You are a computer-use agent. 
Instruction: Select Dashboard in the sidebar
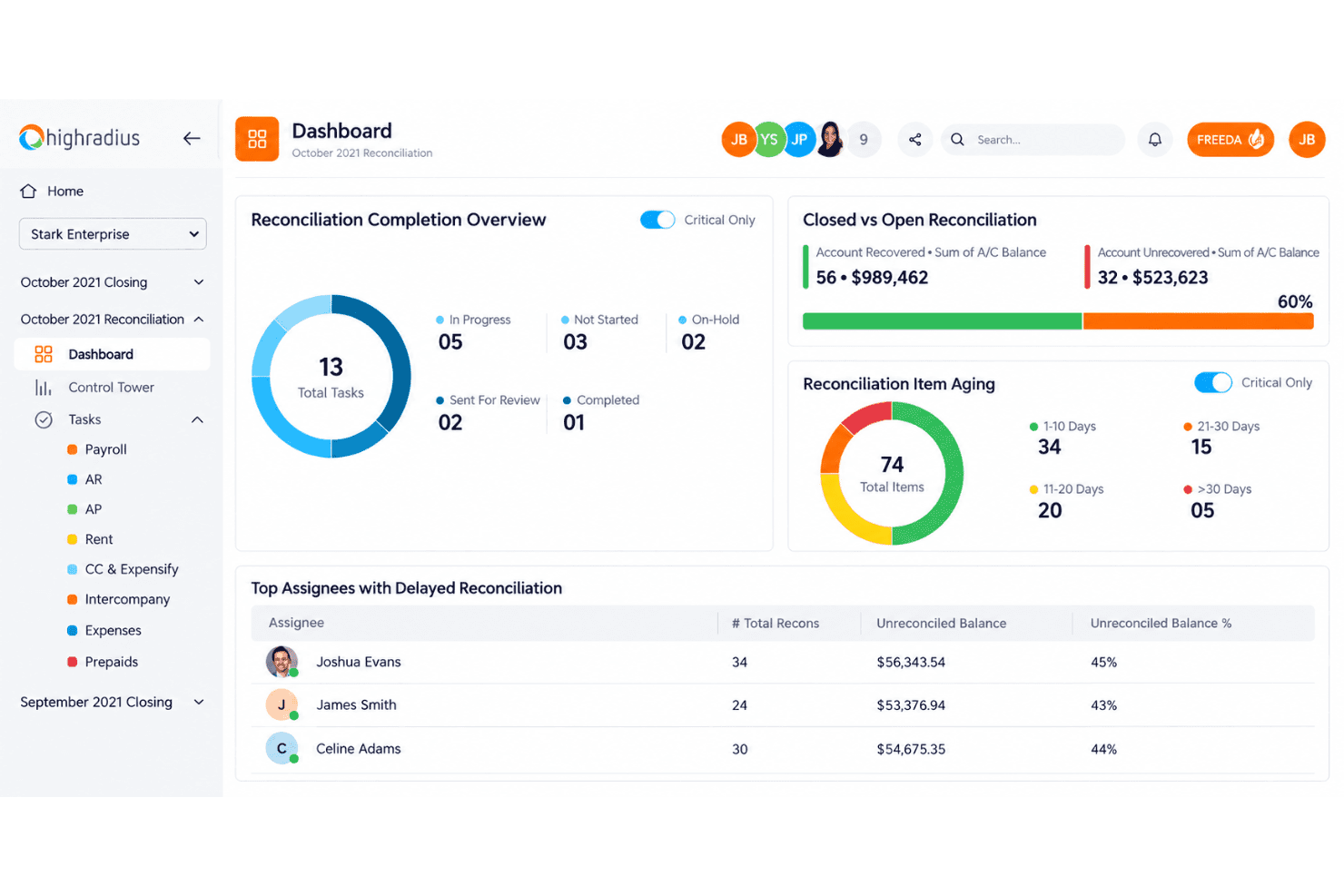click(x=112, y=354)
